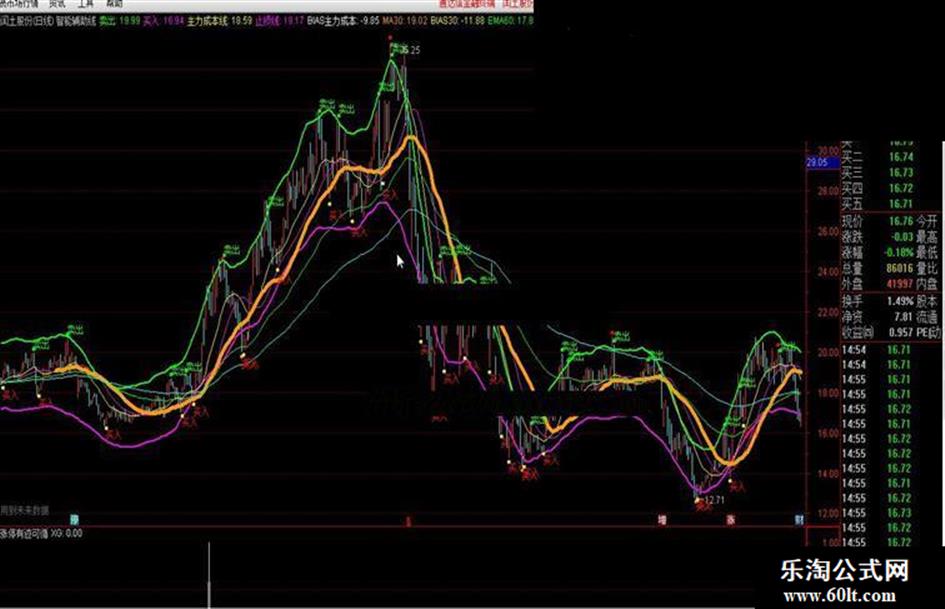Click the 涨跌 -0.03 change value
Viewport: 945px width, 609px height.
click(x=902, y=237)
